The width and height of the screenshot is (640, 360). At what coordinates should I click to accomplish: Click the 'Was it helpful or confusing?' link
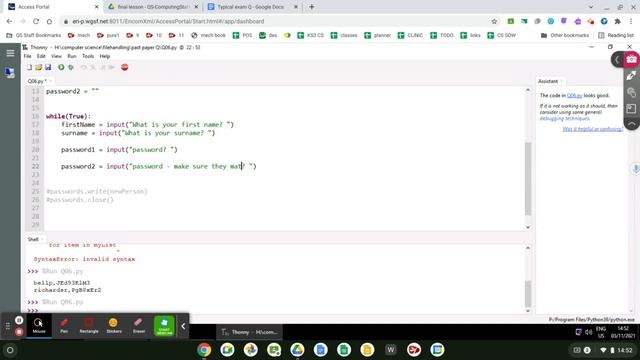[x=593, y=129]
